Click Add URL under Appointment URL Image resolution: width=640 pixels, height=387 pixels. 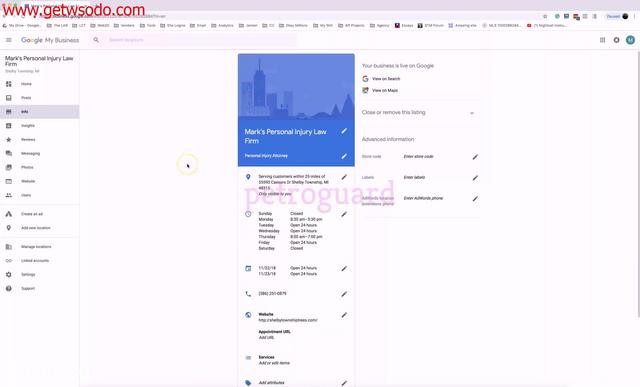click(266, 338)
